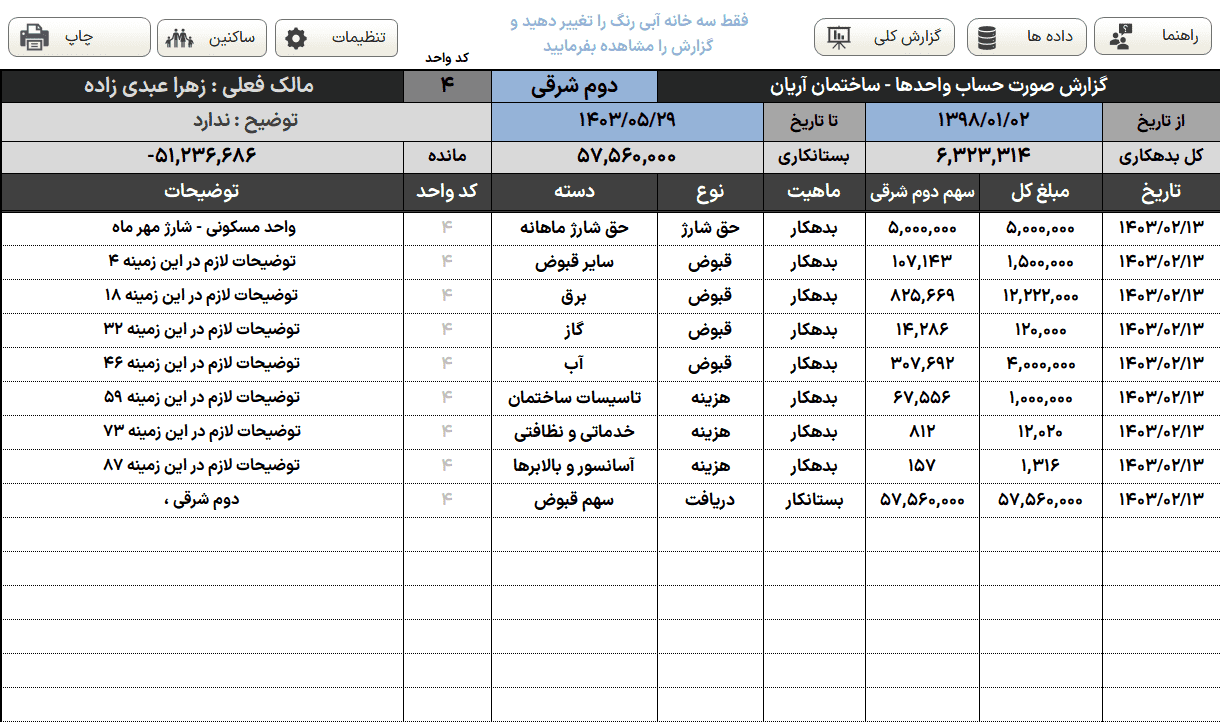Click the دسته column header

574,191
